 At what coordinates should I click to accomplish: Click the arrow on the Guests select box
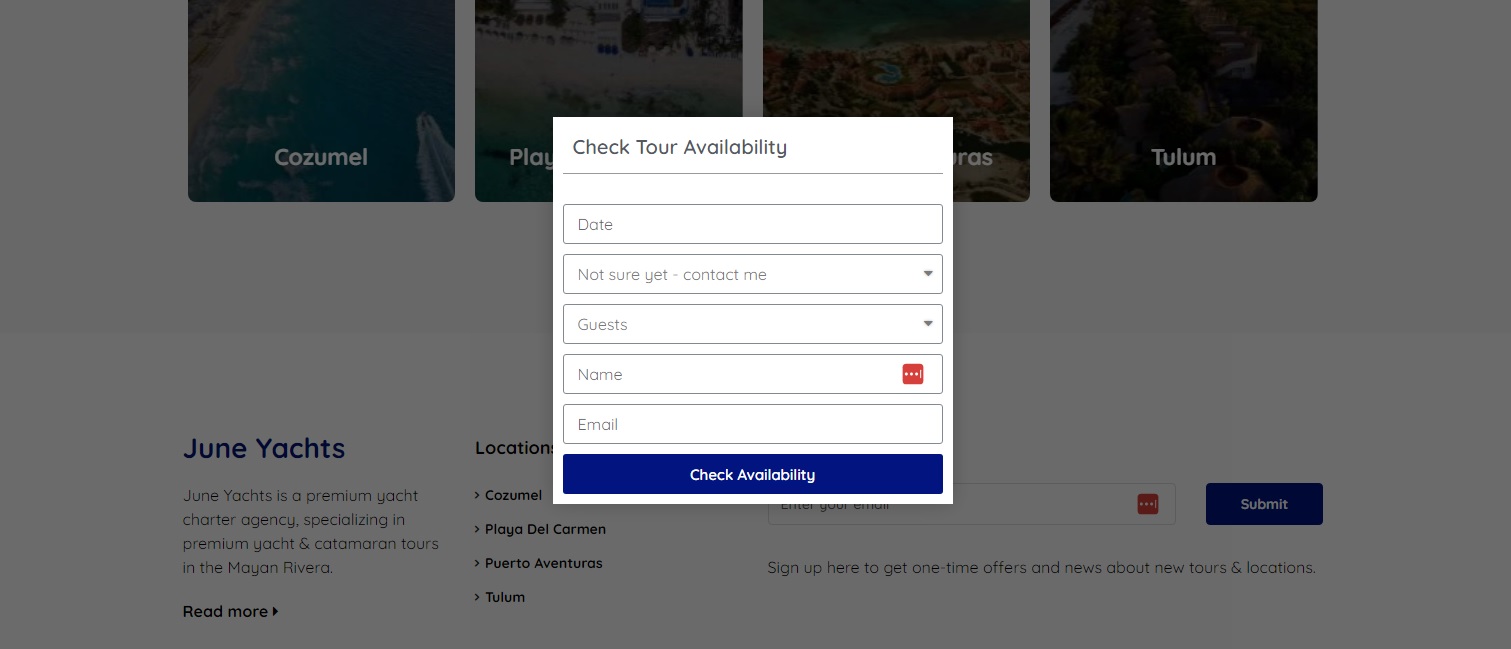click(928, 324)
